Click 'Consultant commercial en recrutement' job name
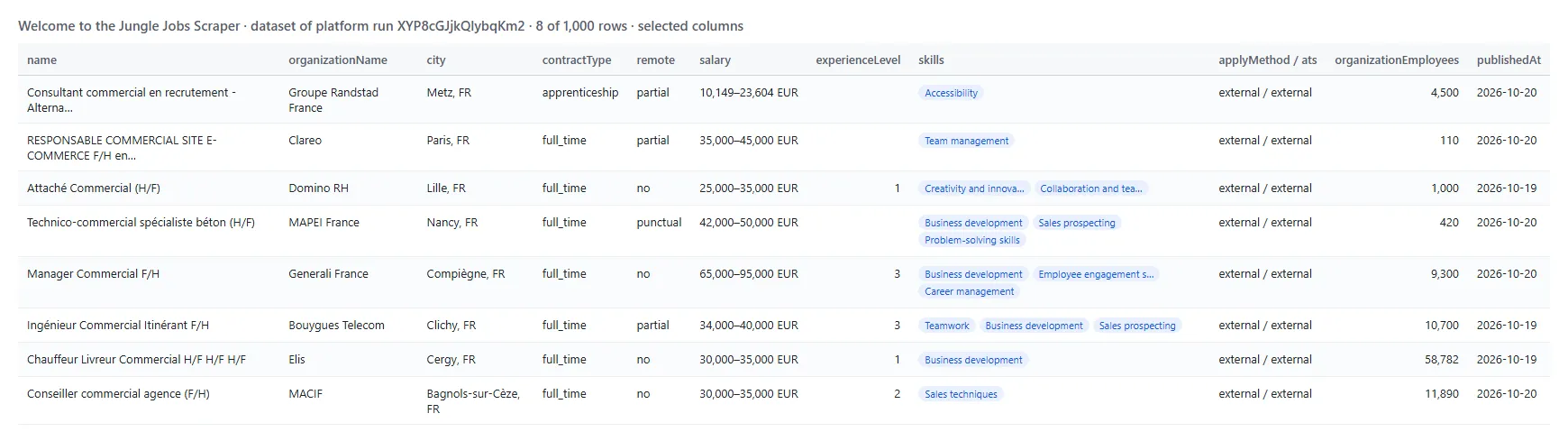Viewport: 1568px width, 441px height. pyautogui.click(x=132, y=100)
